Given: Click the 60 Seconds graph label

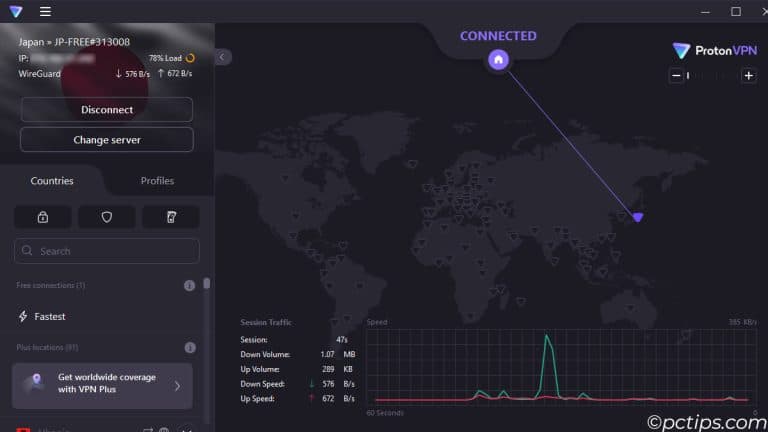Looking at the screenshot, I should 385,413.
